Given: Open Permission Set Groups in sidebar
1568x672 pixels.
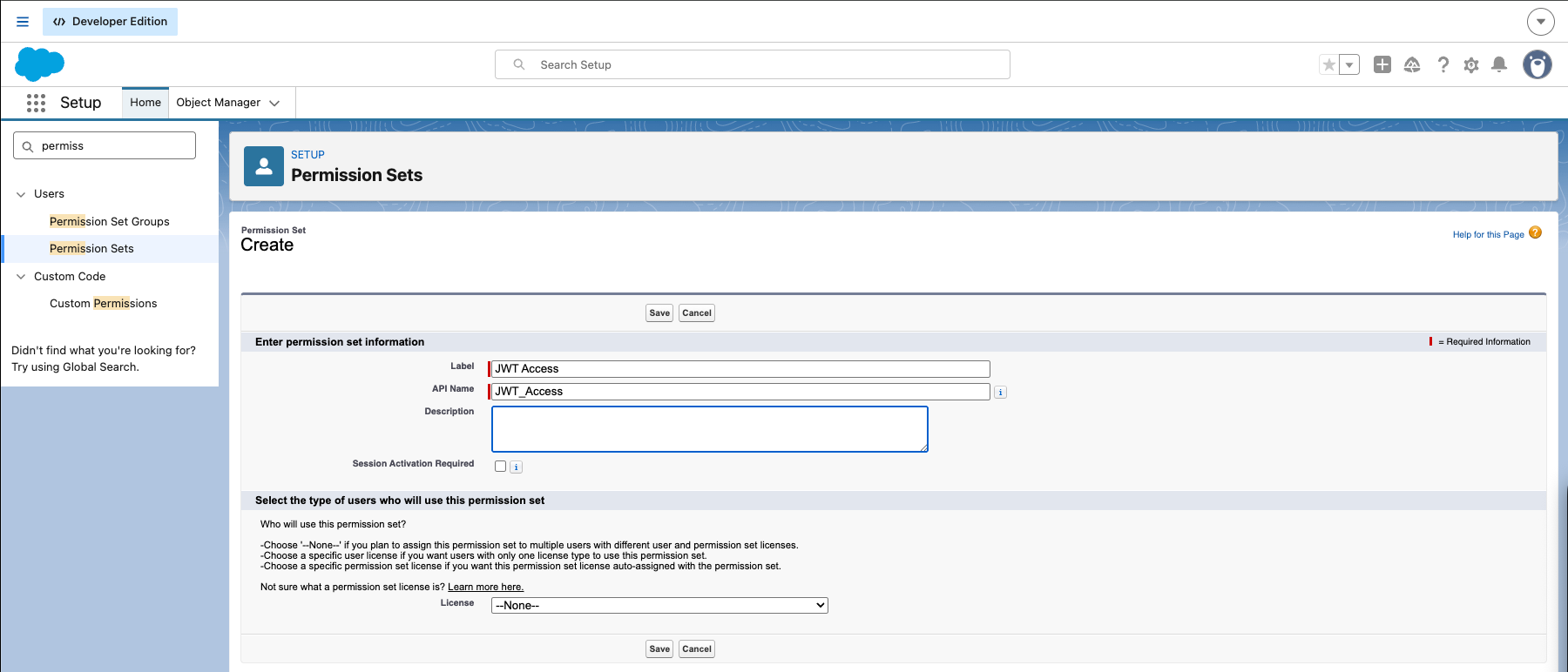Looking at the screenshot, I should (110, 222).
